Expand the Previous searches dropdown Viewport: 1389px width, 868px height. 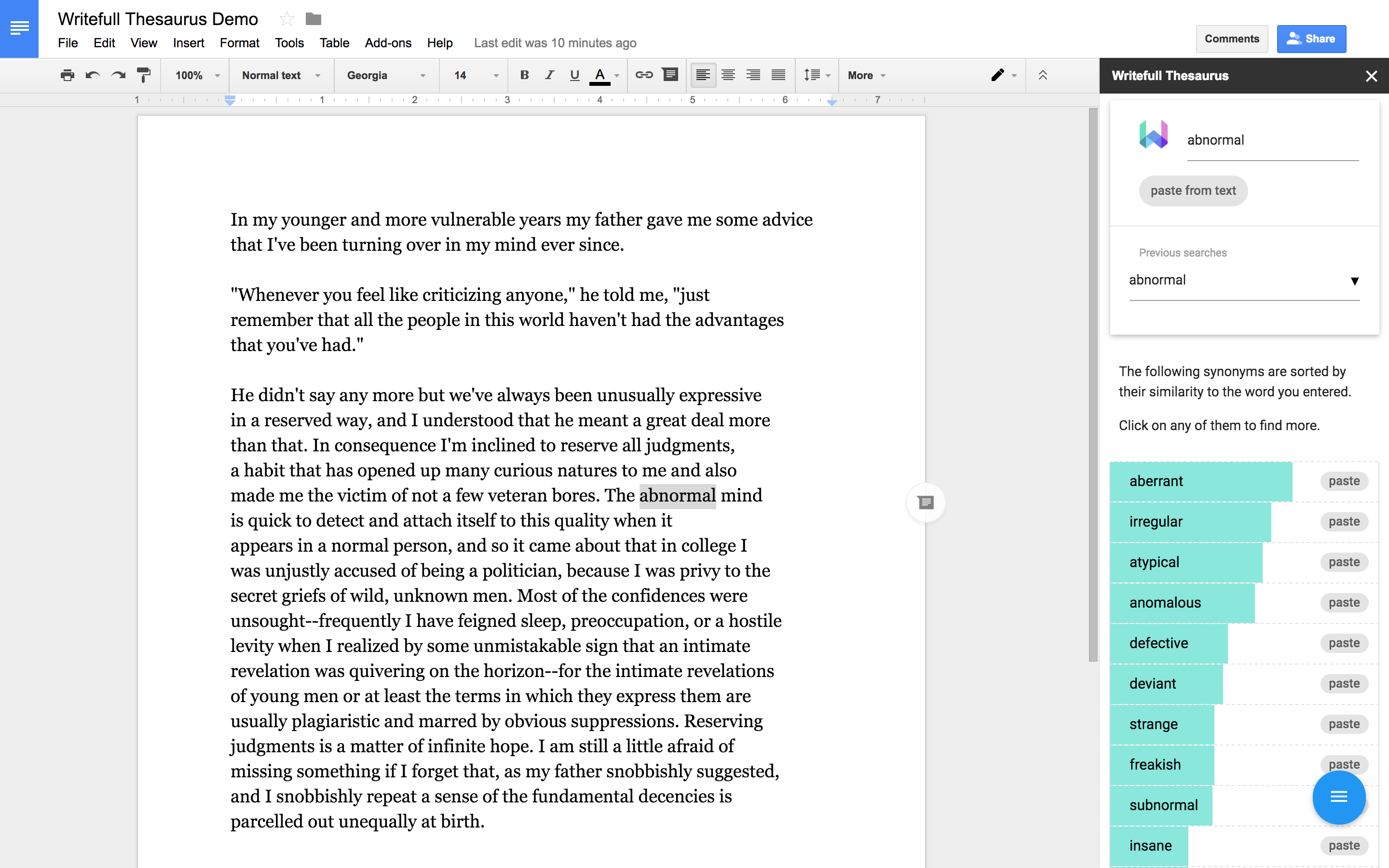click(1243, 280)
